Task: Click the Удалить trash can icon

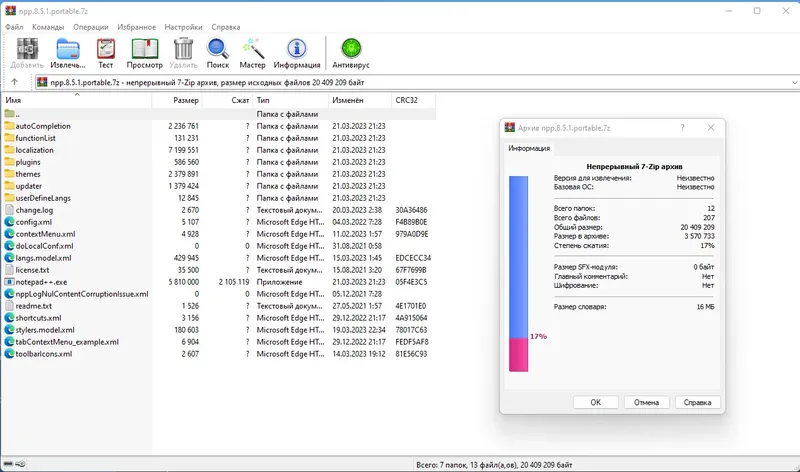Action: click(183, 49)
